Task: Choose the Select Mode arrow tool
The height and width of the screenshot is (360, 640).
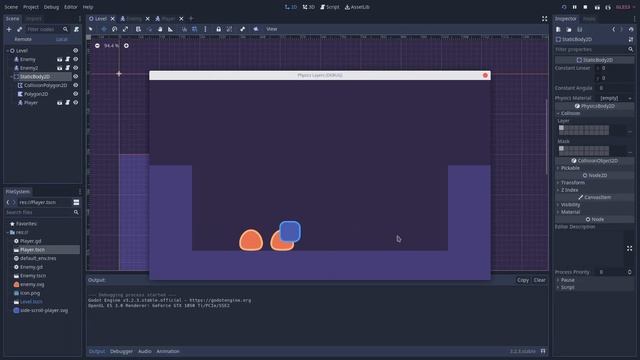Action: click(91, 29)
